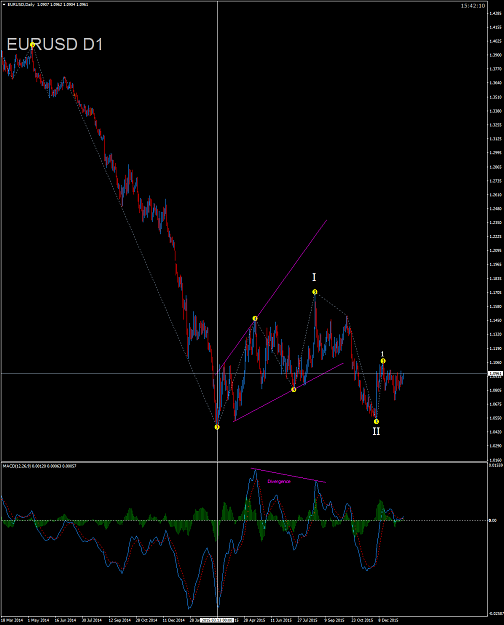Screen dimensions: 504x625
Task: Click the 8 Dec 2015 date label
Action: pyautogui.click(x=388, y=620)
